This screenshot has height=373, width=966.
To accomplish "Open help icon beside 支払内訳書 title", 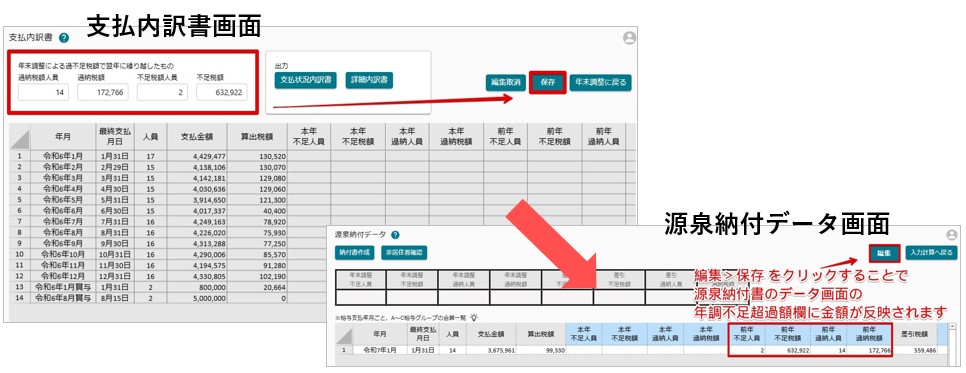I will click(x=64, y=38).
